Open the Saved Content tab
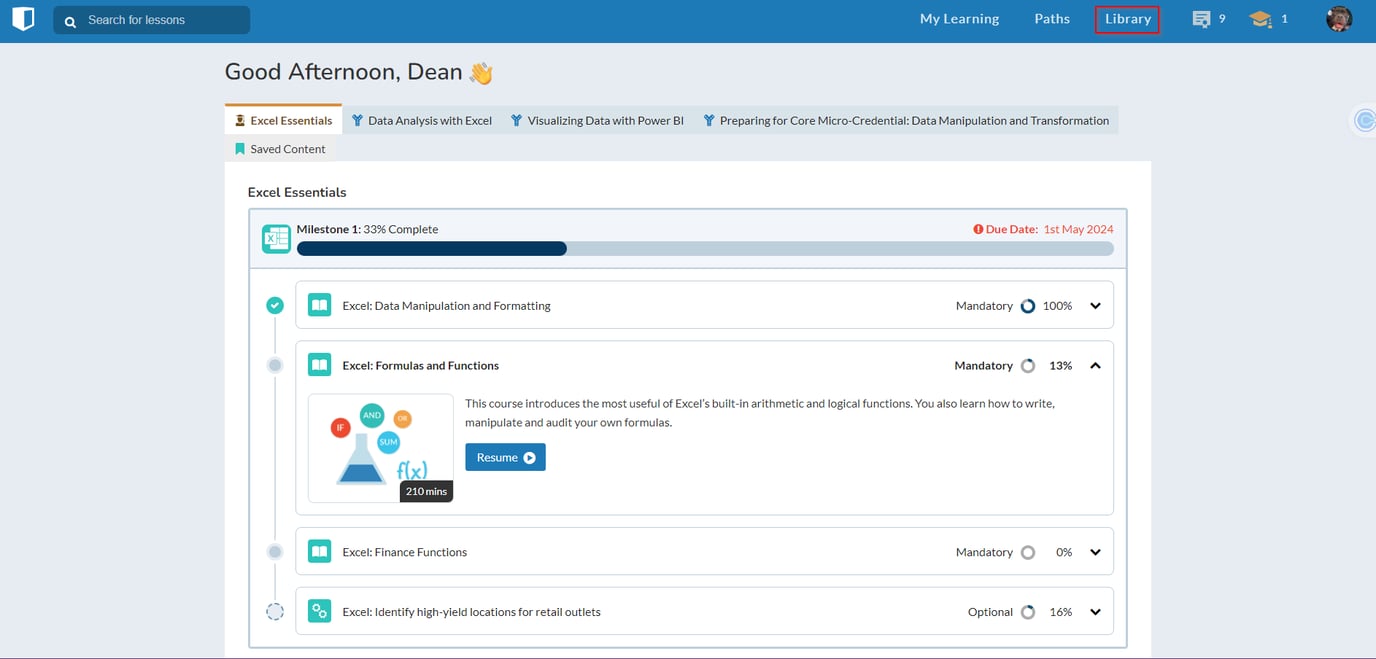The width and height of the screenshot is (1376, 659). pos(280,149)
